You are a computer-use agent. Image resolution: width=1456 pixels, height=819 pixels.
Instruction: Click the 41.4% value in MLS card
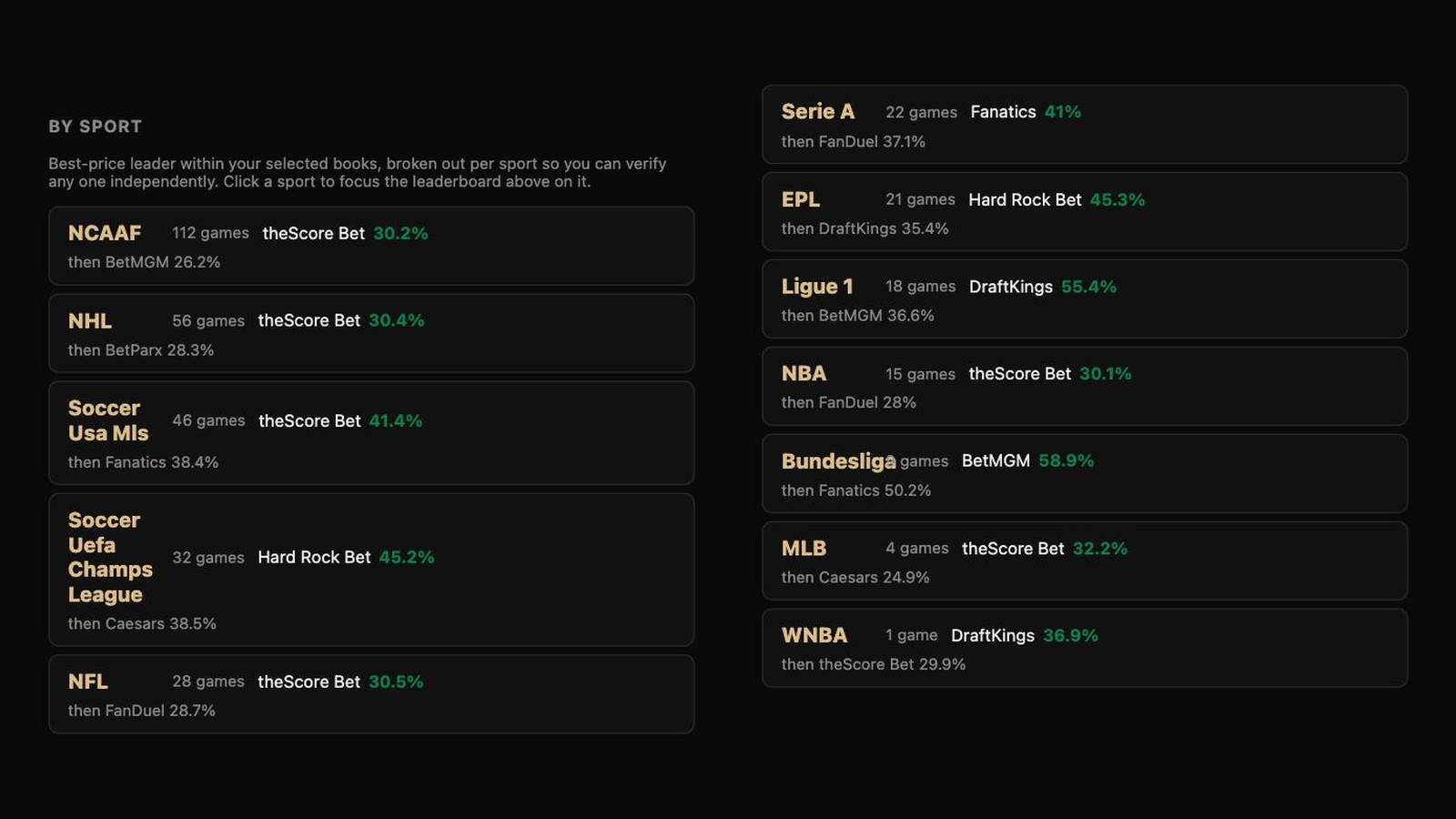(395, 421)
